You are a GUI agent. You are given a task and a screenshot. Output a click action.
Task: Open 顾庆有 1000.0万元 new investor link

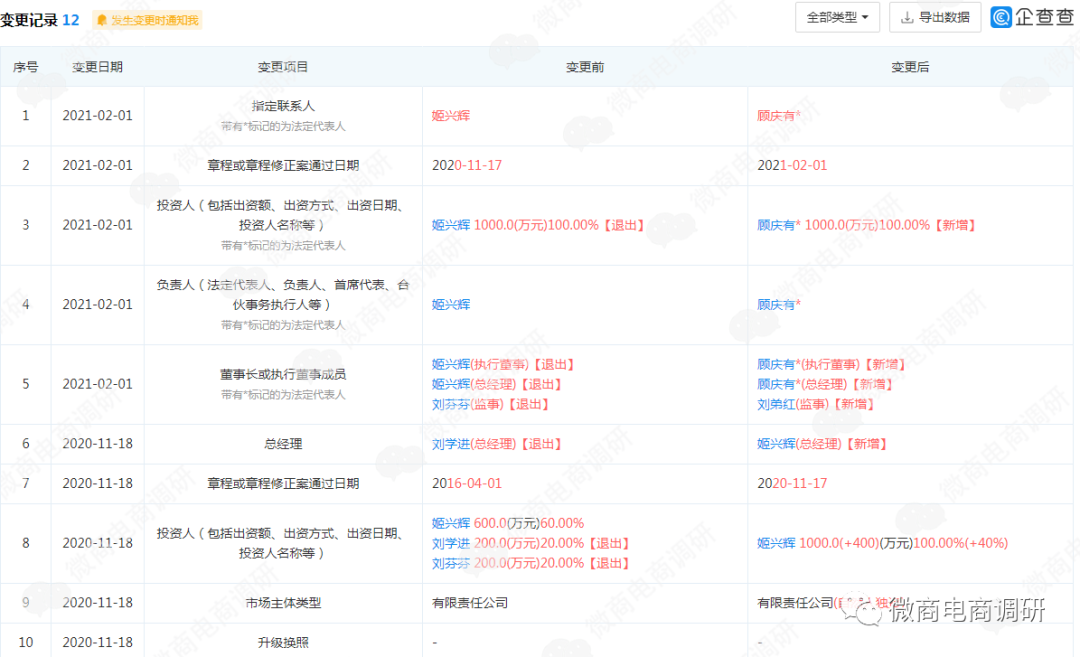click(866, 225)
